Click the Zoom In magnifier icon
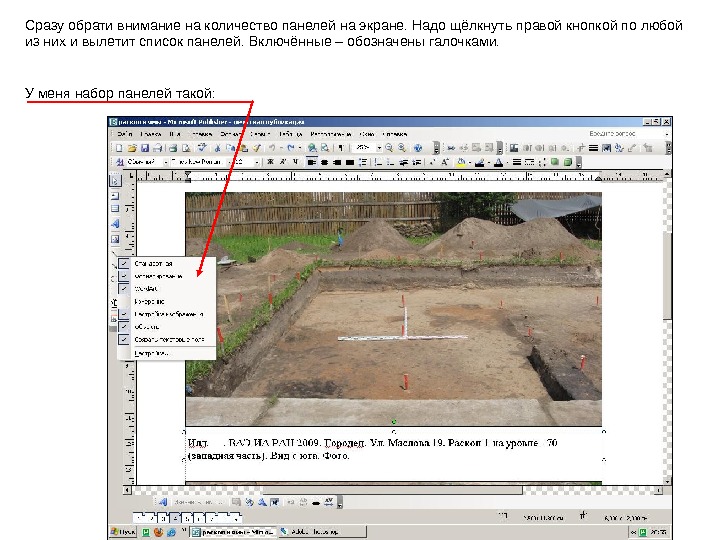Image resolution: width=720 pixels, height=540 pixels. point(402,148)
